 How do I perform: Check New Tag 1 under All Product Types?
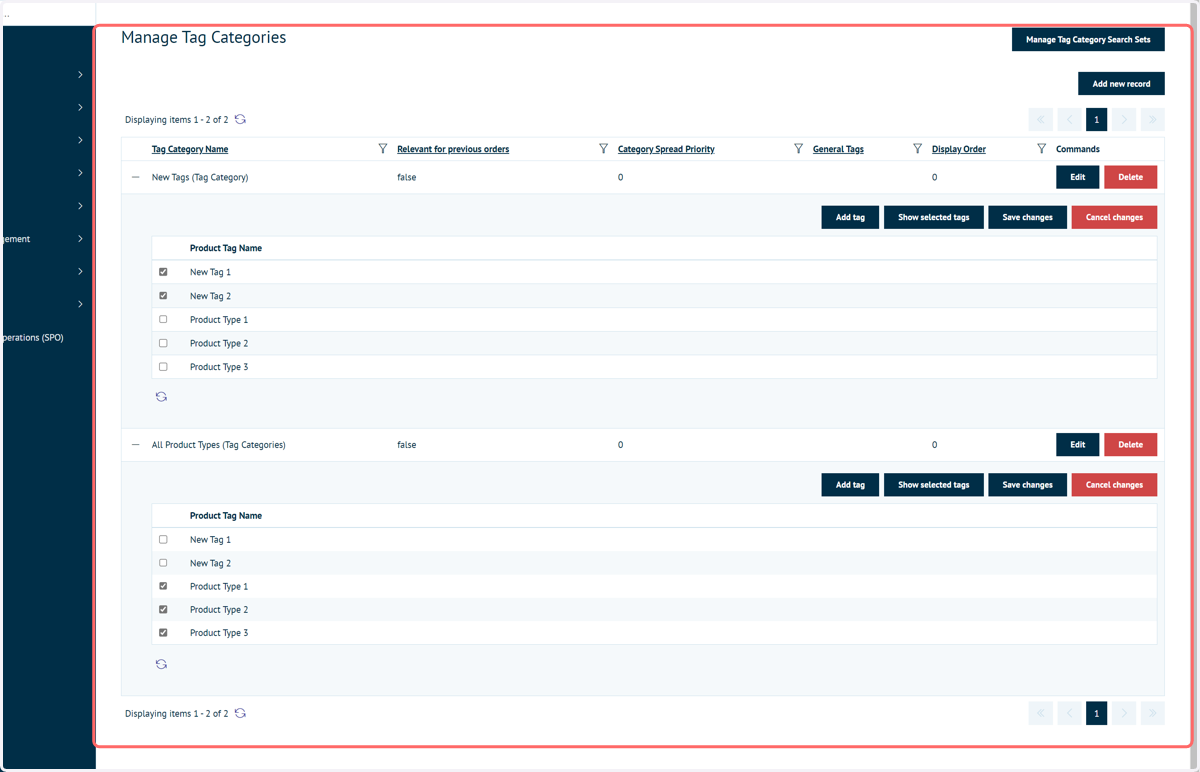coord(163,540)
